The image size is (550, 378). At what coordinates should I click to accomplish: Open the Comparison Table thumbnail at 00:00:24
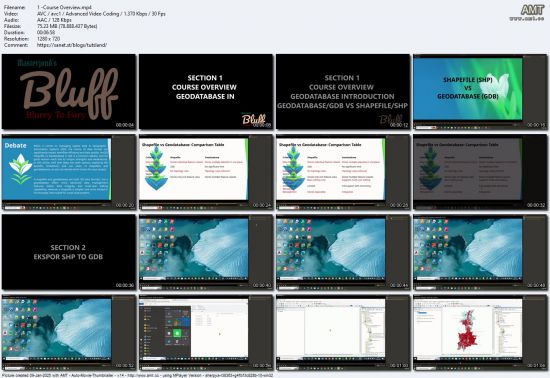coord(206,172)
